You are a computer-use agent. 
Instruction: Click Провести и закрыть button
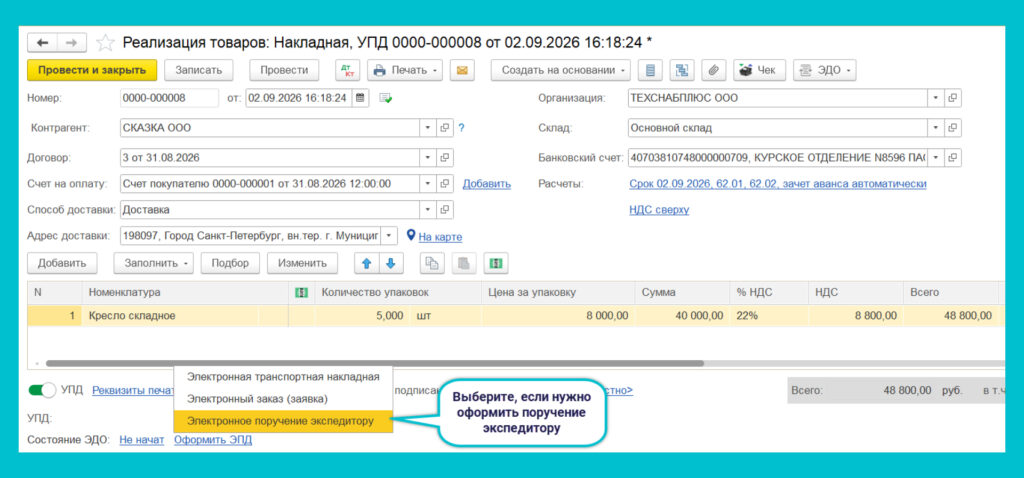click(92, 71)
